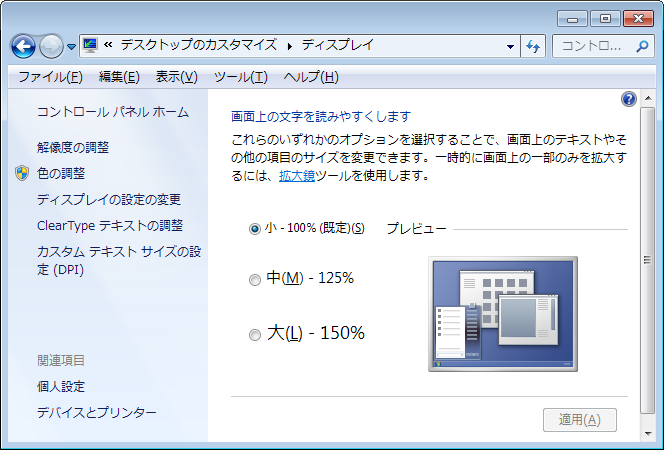Click the 適用(A) apply button

click(580, 420)
